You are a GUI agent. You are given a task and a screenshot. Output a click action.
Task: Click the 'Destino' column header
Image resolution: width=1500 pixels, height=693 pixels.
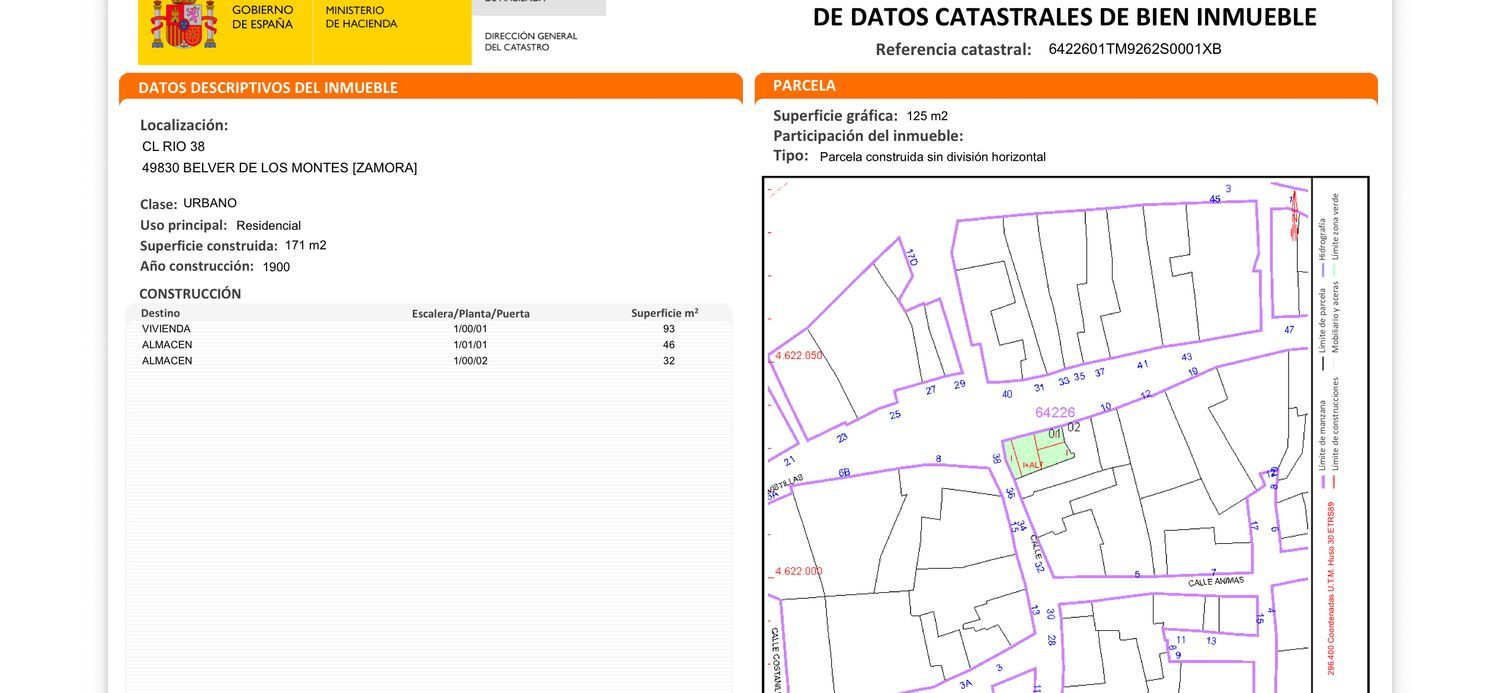coord(160,313)
